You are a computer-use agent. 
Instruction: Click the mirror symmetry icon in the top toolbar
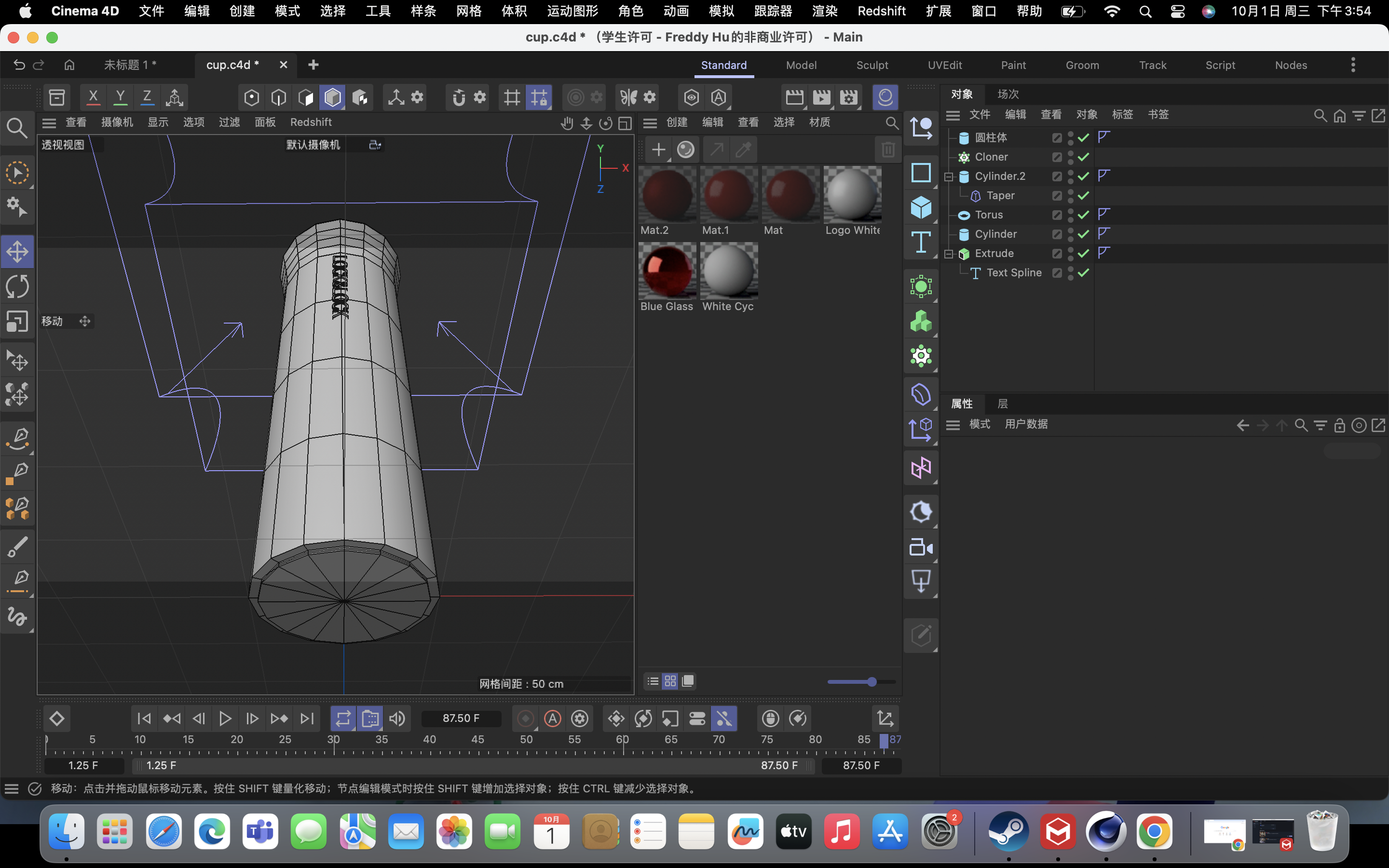[628, 97]
